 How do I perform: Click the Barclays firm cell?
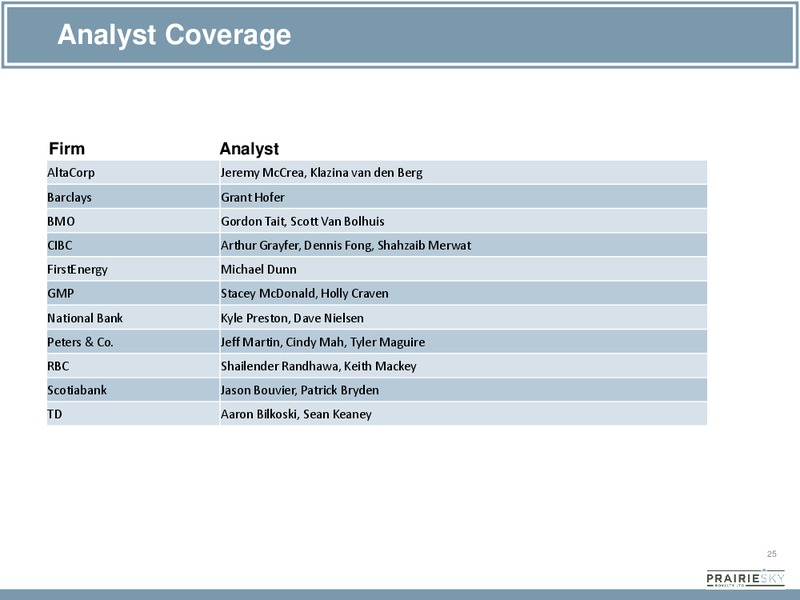click(133, 196)
